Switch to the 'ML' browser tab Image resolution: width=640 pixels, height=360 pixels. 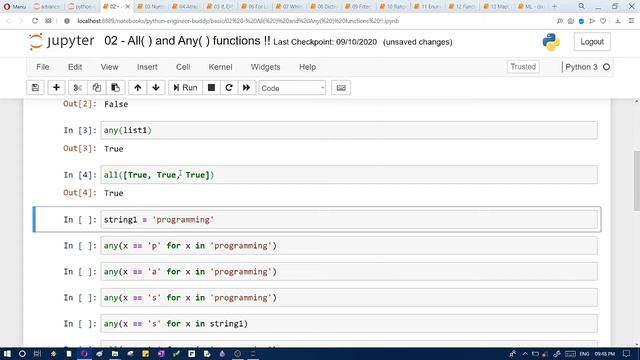click(531, 7)
